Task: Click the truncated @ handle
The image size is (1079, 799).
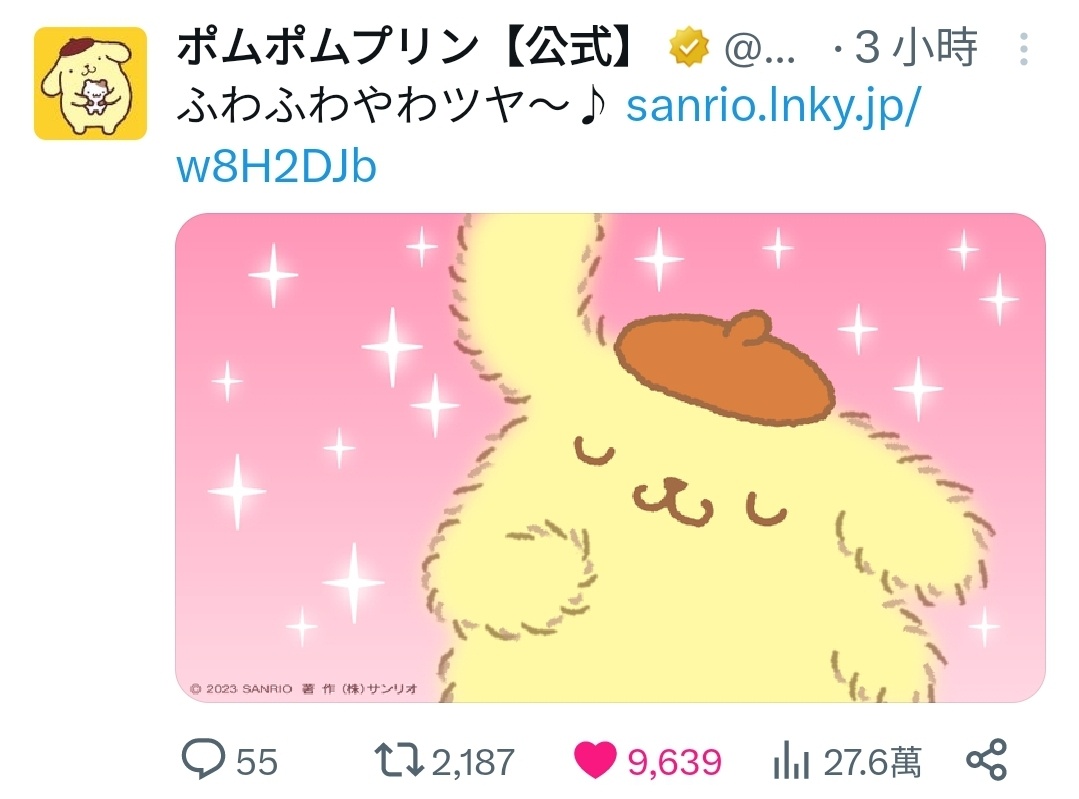Action: tap(760, 50)
